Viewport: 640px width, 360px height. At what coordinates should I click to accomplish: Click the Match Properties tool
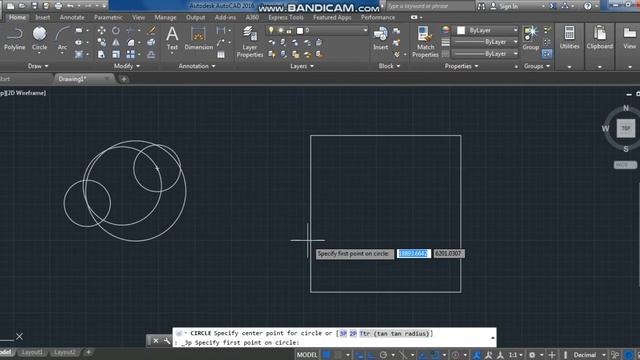pyautogui.click(x=425, y=42)
